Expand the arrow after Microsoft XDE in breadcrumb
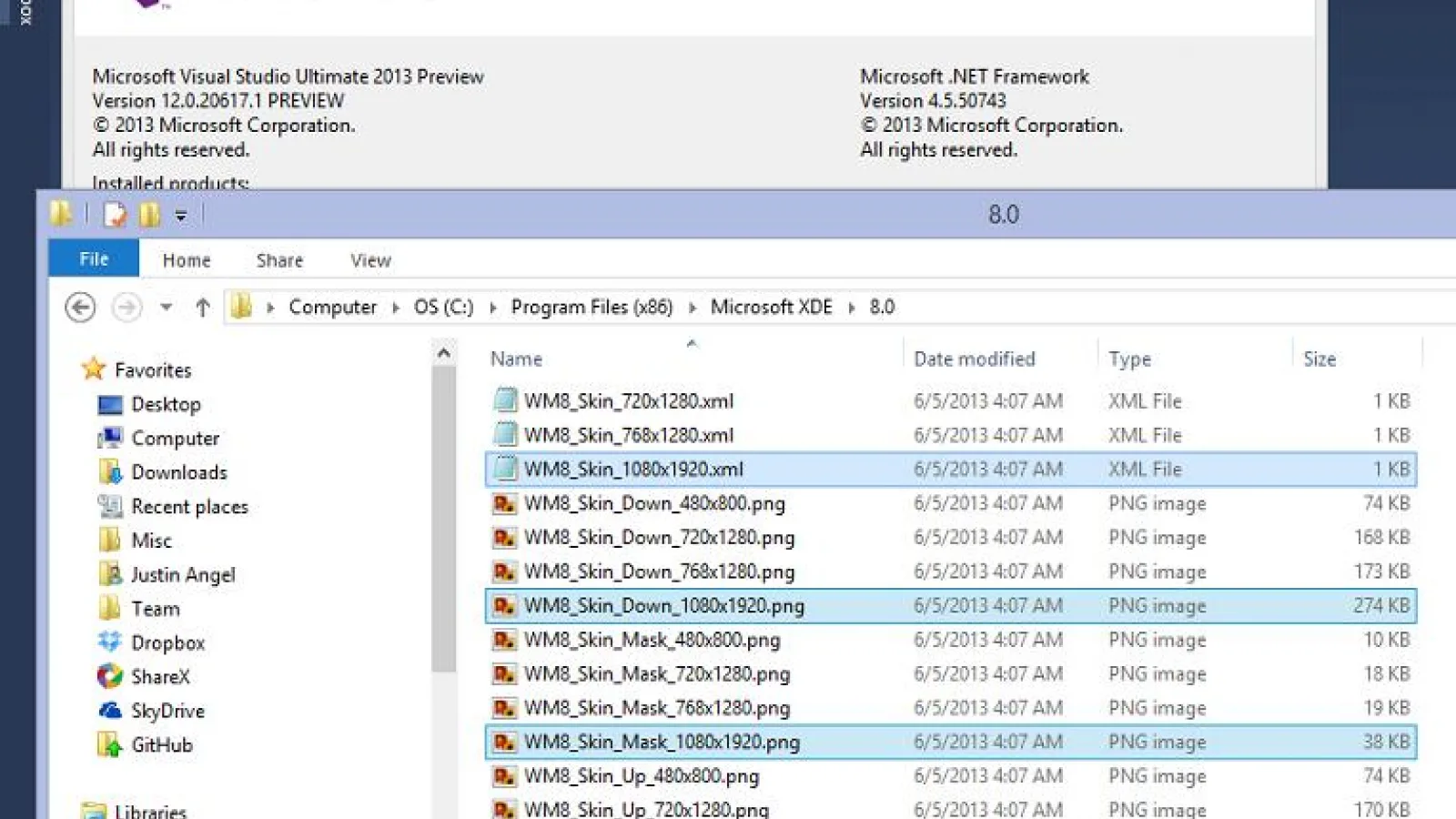Screen dimensions: 1456x819 (852, 308)
